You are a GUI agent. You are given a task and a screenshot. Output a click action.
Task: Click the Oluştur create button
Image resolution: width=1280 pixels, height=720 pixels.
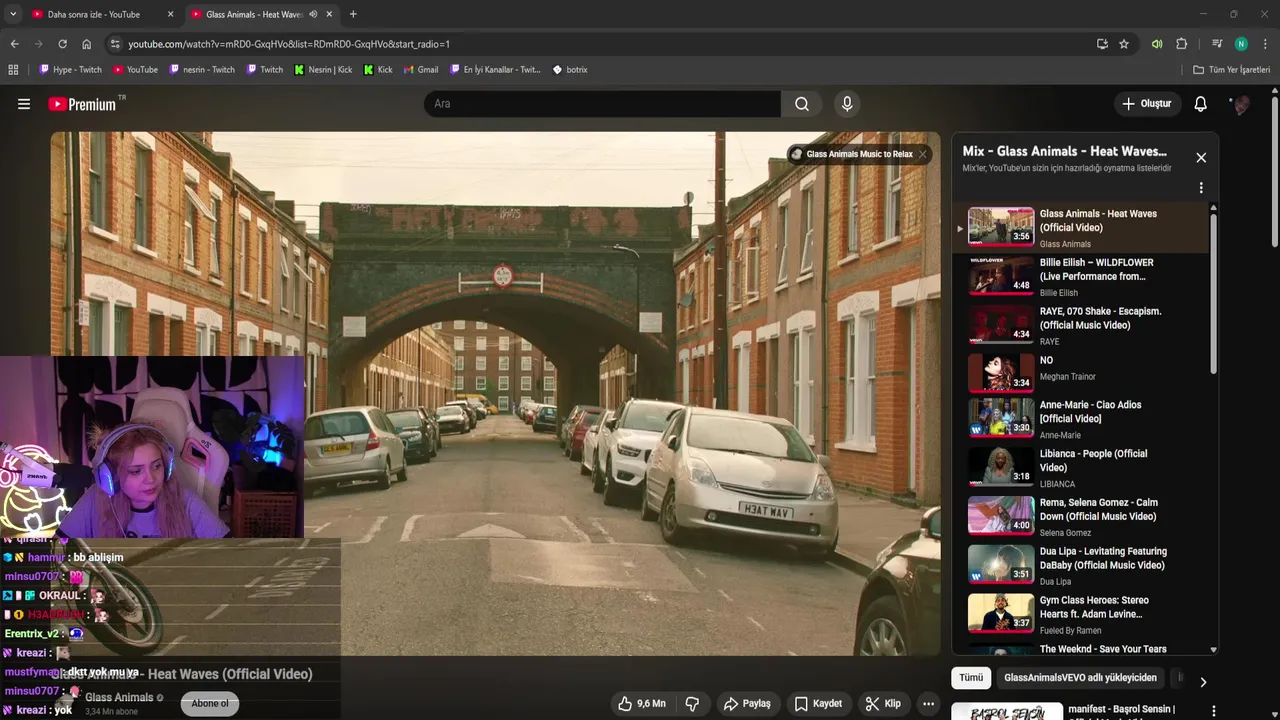[1146, 104]
